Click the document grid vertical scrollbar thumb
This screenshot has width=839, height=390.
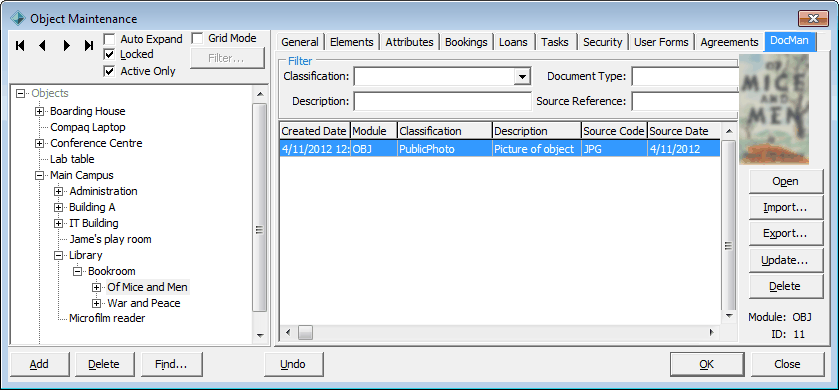coord(728,225)
